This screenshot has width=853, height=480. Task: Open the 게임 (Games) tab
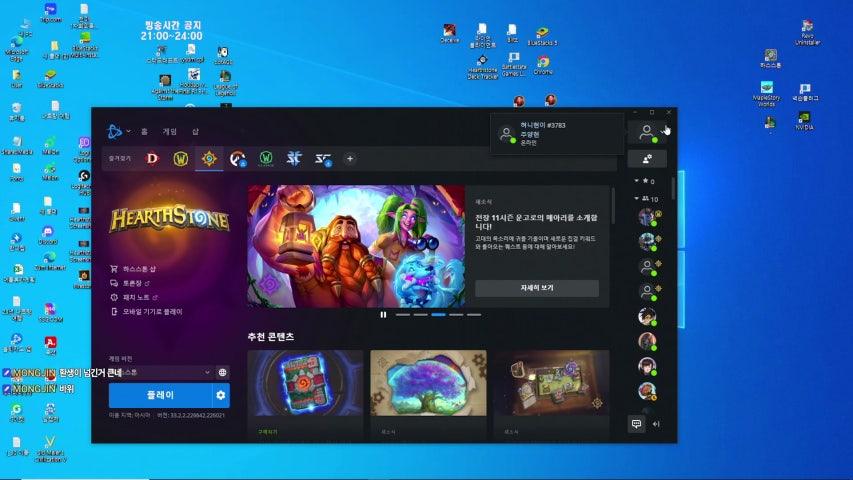[x=170, y=132]
